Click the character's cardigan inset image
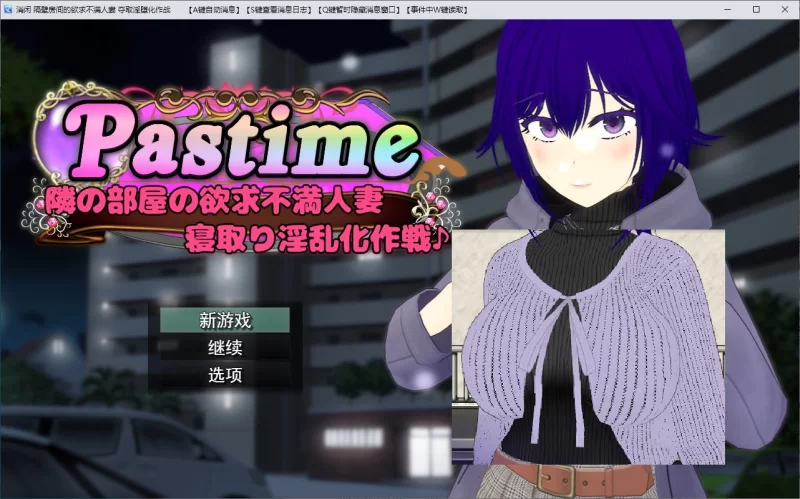The image size is (800, 499). click(x=588, y=347)
